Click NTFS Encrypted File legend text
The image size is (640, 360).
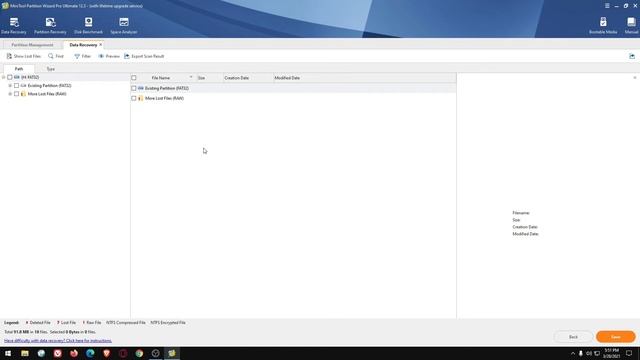click(x=168, y=322)
